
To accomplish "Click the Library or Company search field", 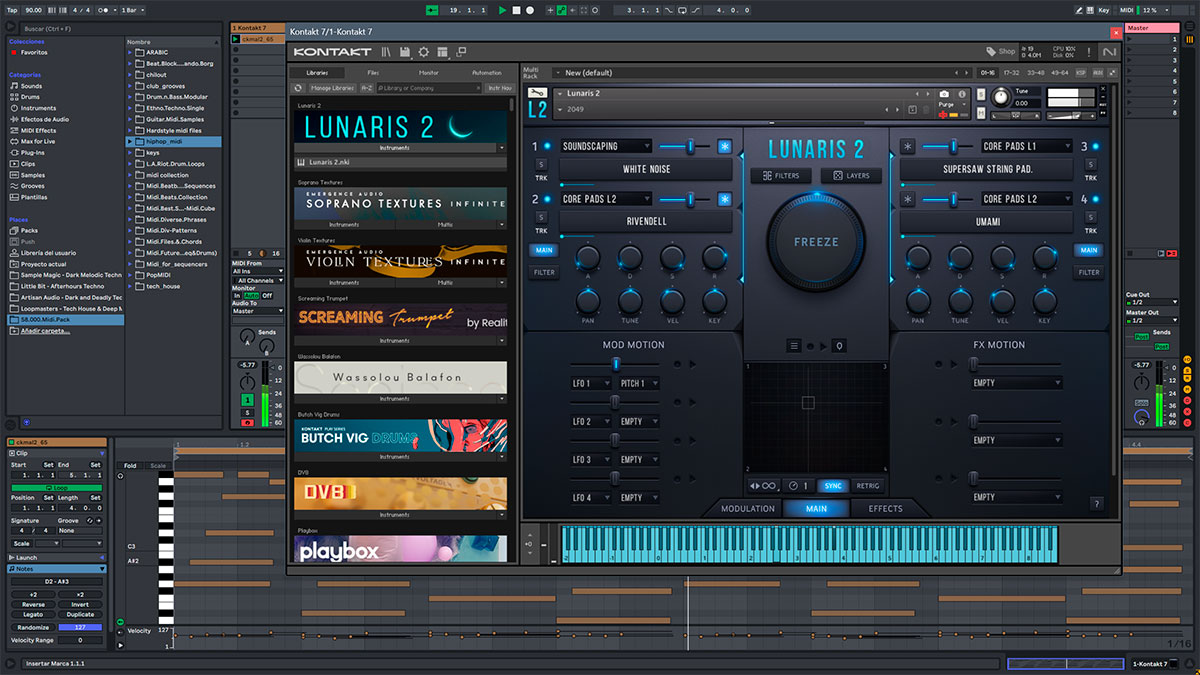I will tap(430, 88).
